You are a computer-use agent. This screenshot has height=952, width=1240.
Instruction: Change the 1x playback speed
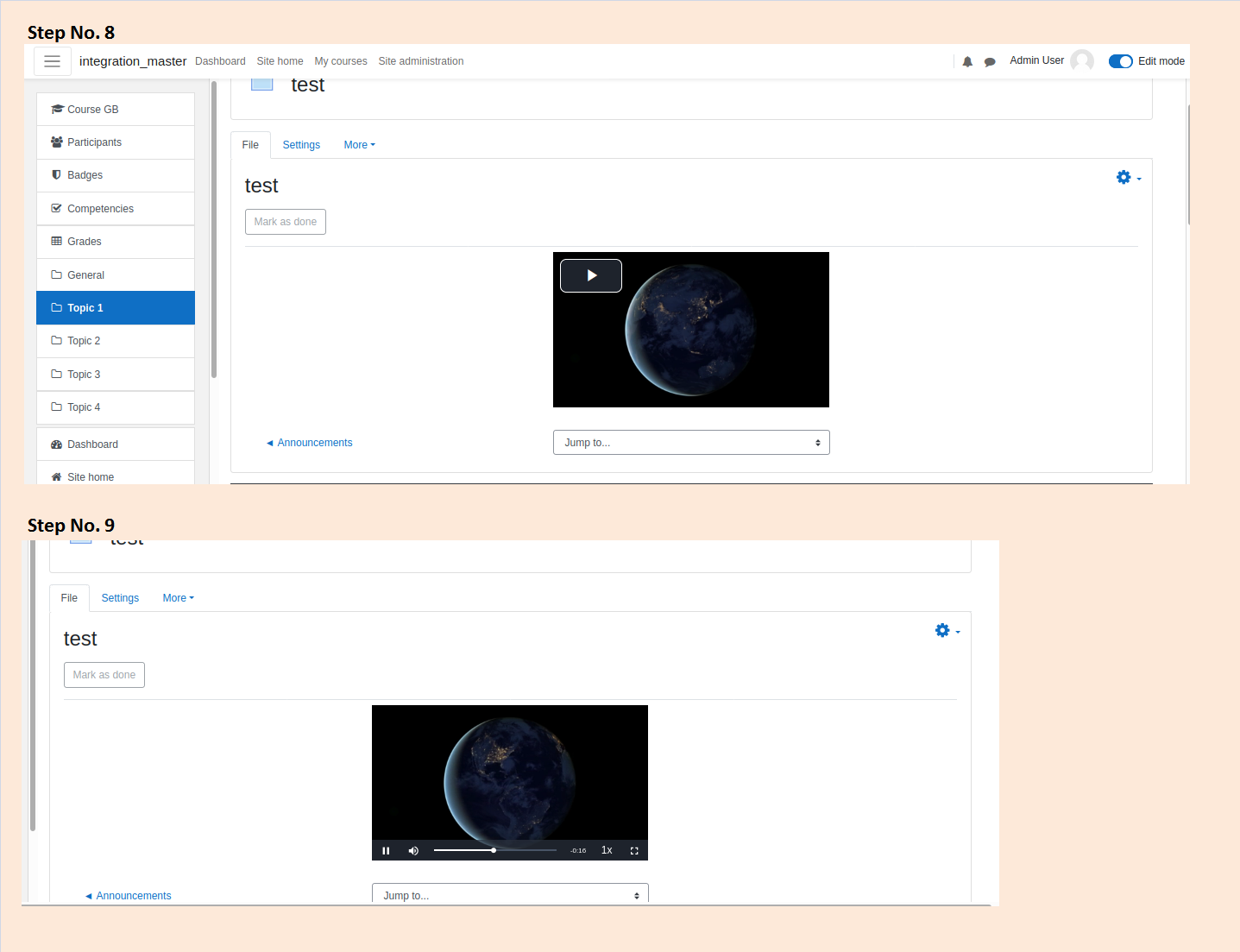pos(607,851)
